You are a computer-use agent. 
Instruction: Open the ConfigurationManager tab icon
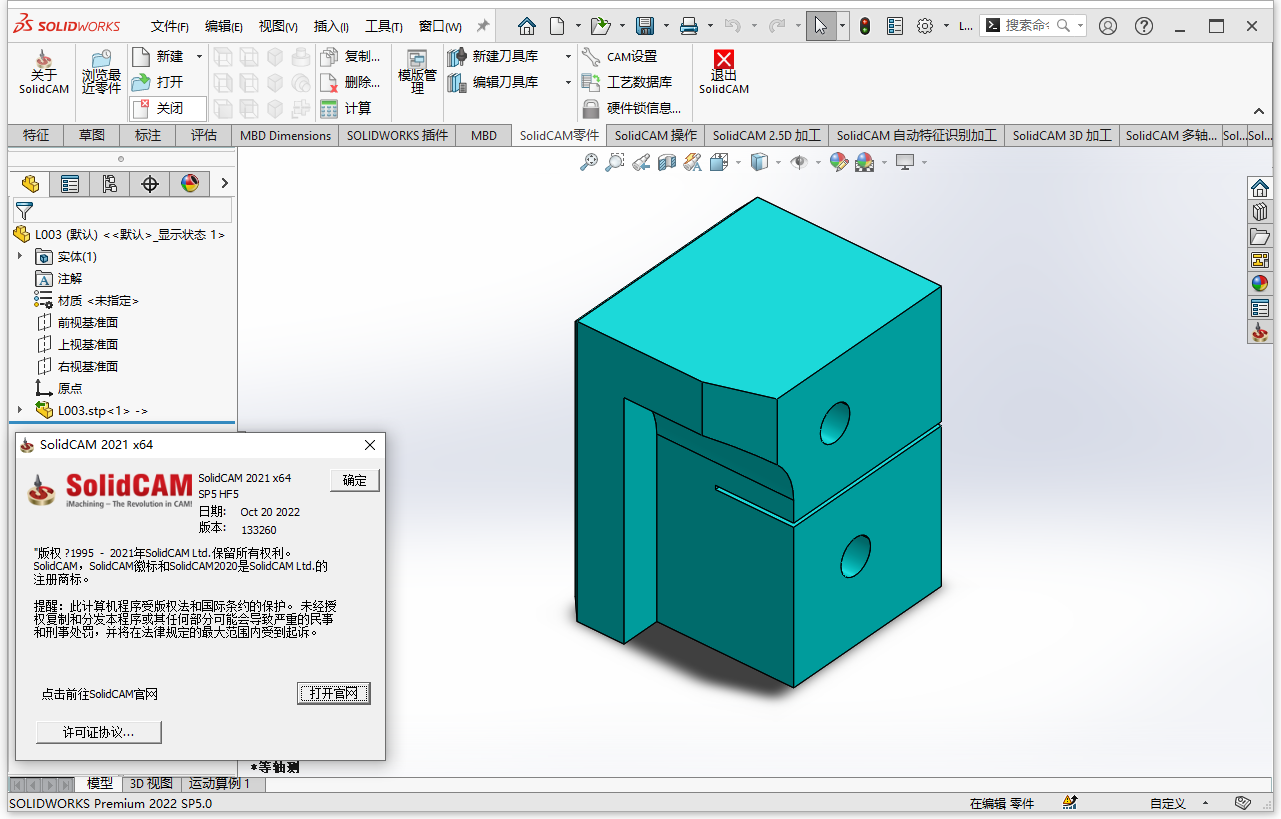click(109, 183)
